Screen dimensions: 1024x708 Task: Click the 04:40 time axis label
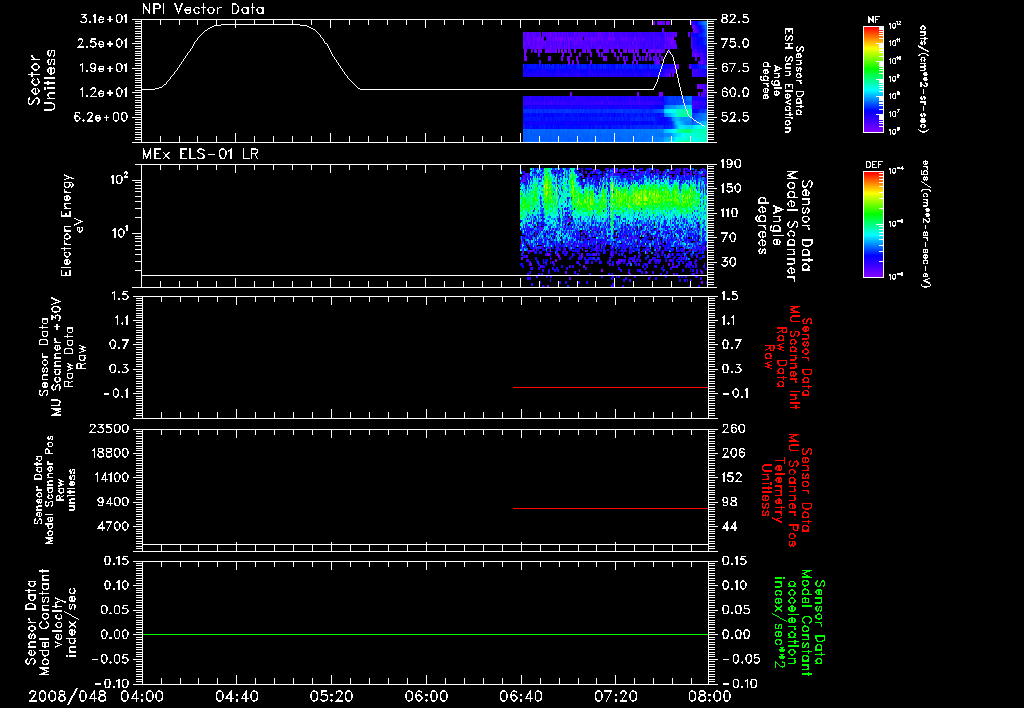pyautogui.click(x=236, y=696)
